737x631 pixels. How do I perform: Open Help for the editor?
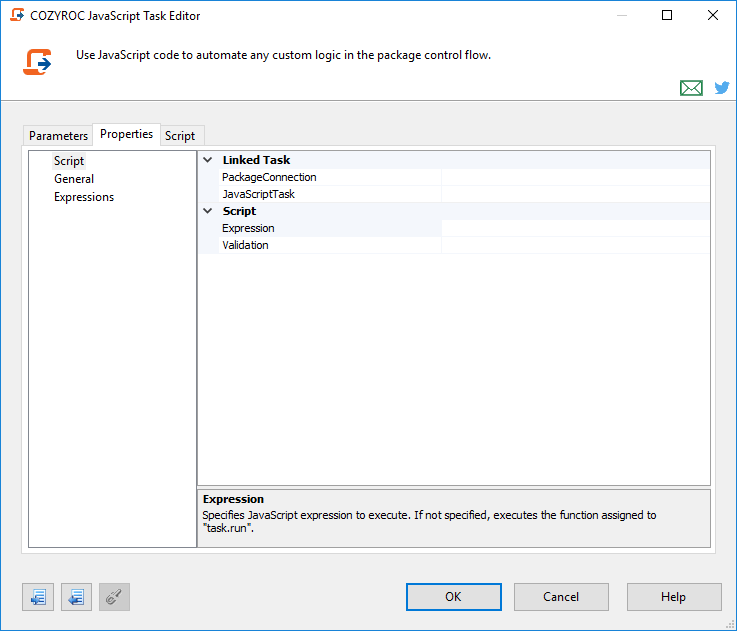(x=674, y=597)
